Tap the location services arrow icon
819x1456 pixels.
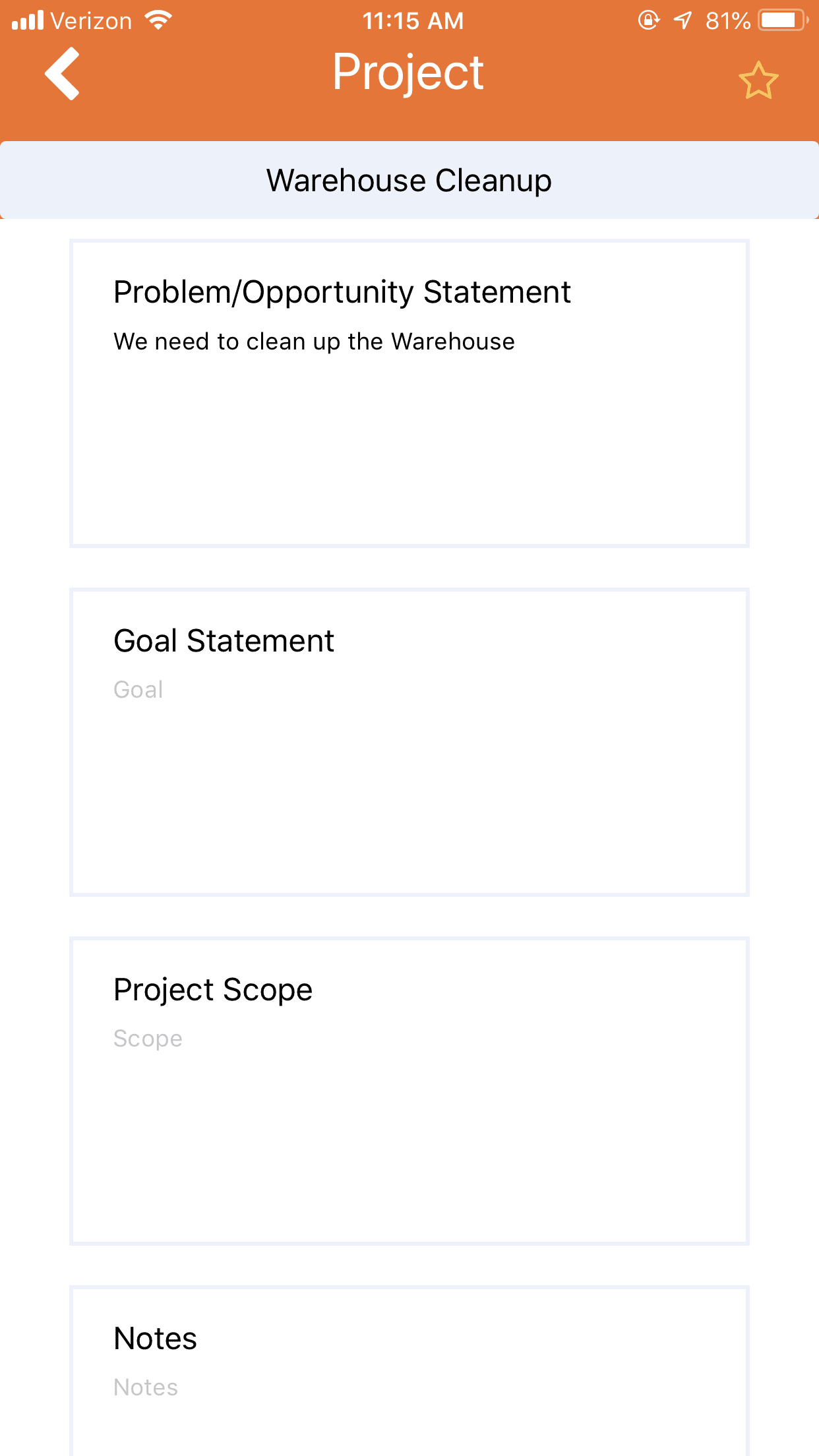coord(683,20)
